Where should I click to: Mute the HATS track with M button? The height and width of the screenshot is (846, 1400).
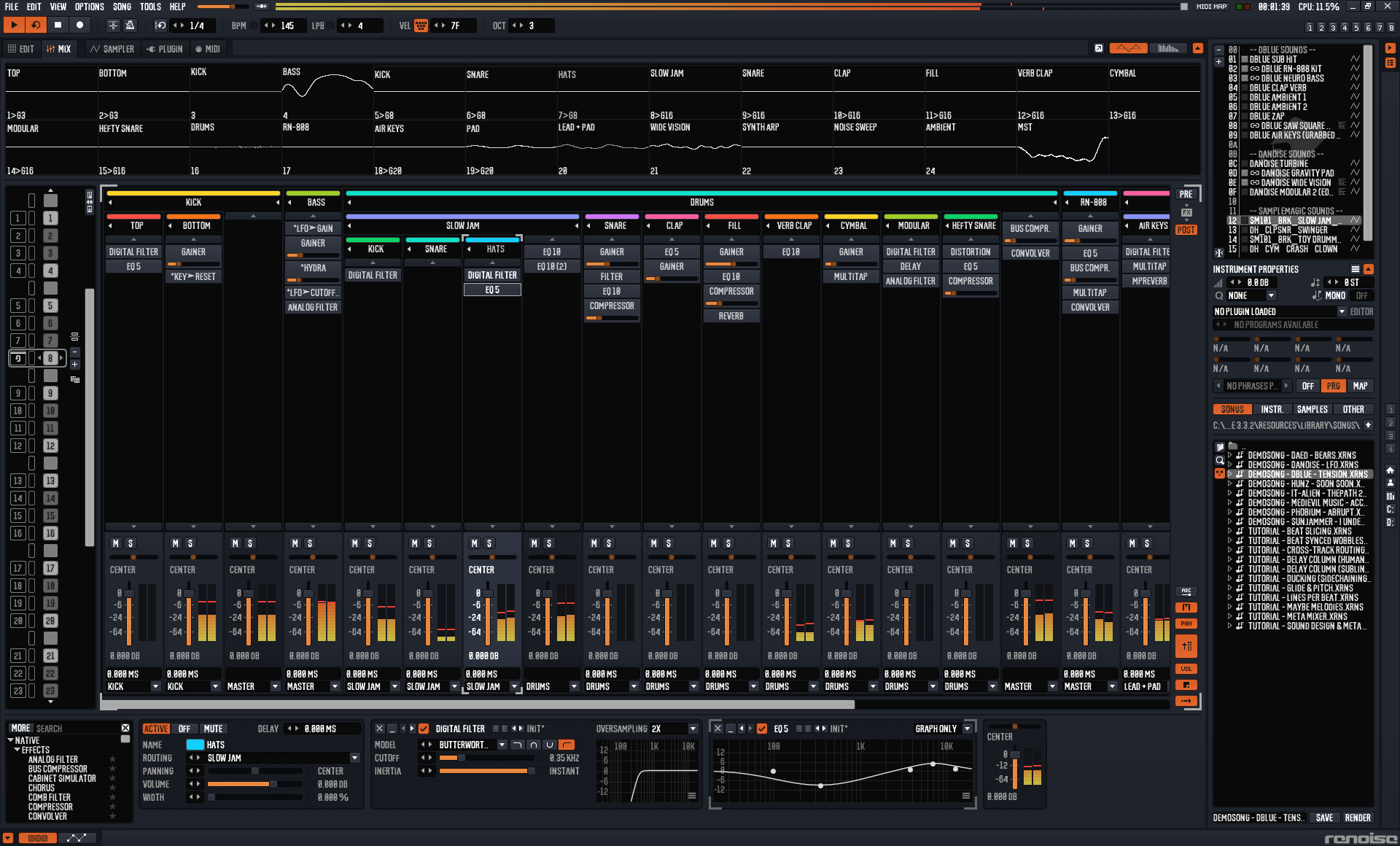(475, 543)
